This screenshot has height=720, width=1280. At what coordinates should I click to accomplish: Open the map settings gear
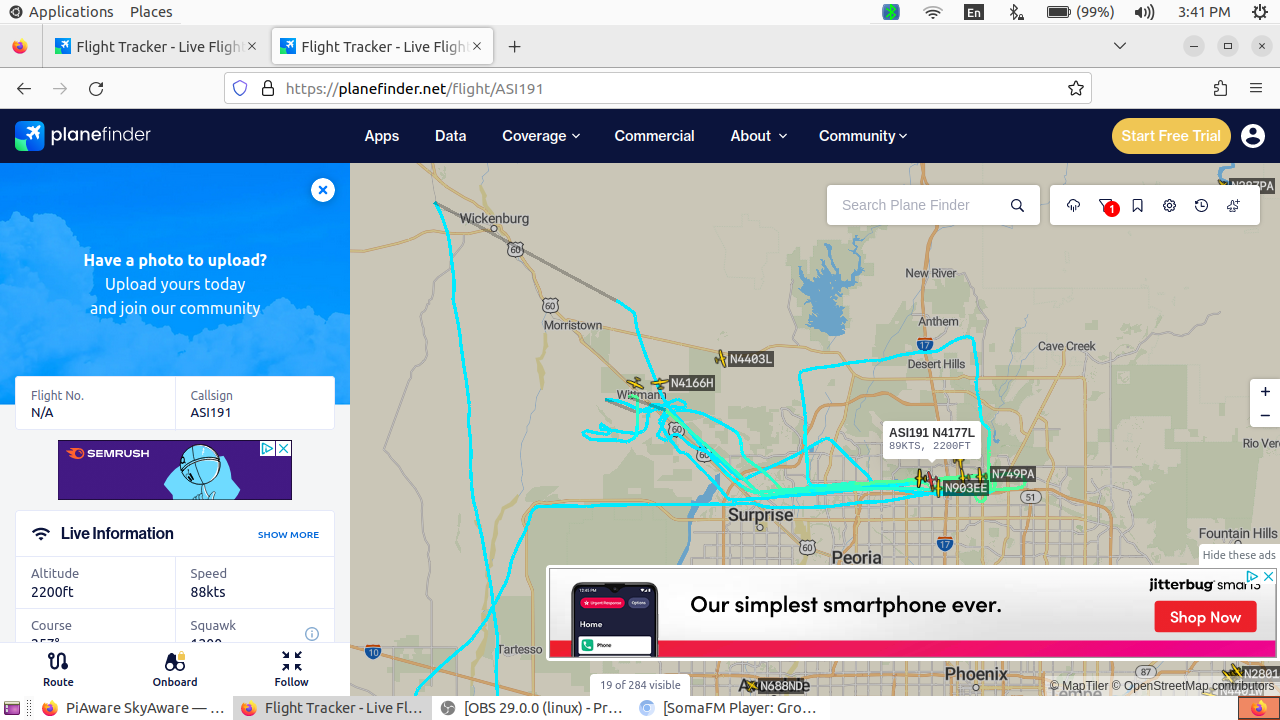tap(1170, 205)
